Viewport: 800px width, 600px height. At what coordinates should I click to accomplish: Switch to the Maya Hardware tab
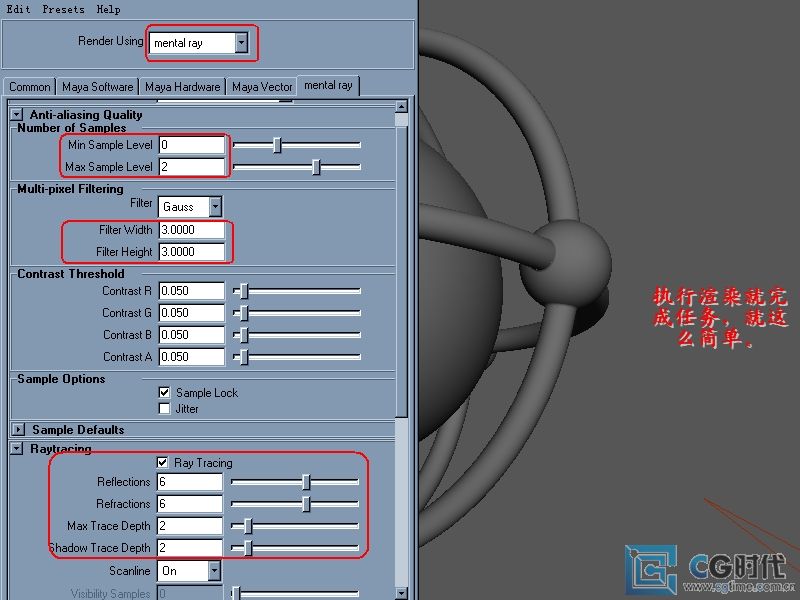click(183, 87)
